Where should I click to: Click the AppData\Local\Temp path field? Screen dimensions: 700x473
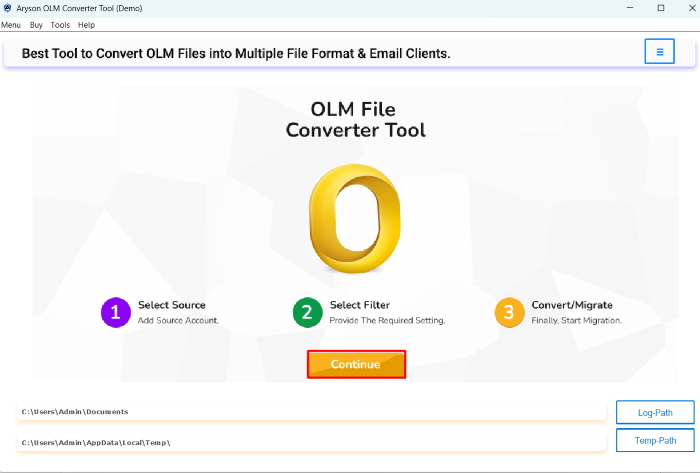(x=312, y=442)
